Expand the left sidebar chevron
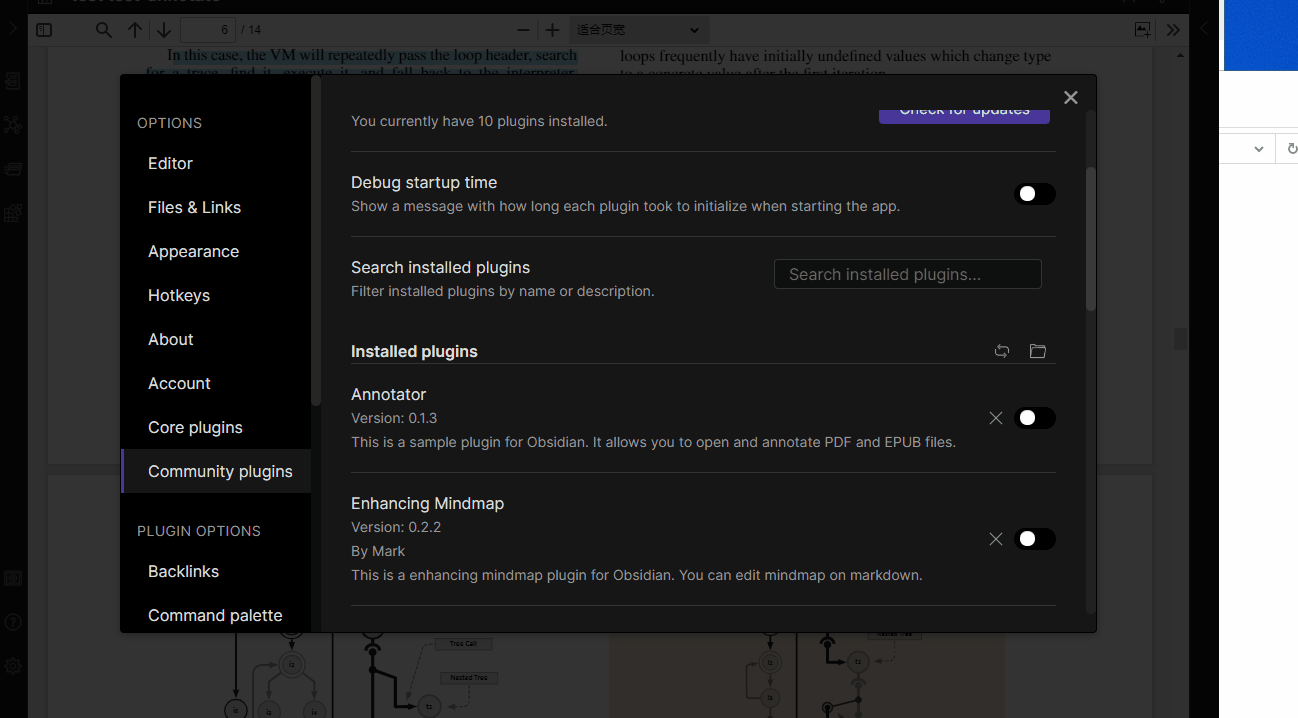The width and height of the screenshot is (1298, 718). coord(12,29)
